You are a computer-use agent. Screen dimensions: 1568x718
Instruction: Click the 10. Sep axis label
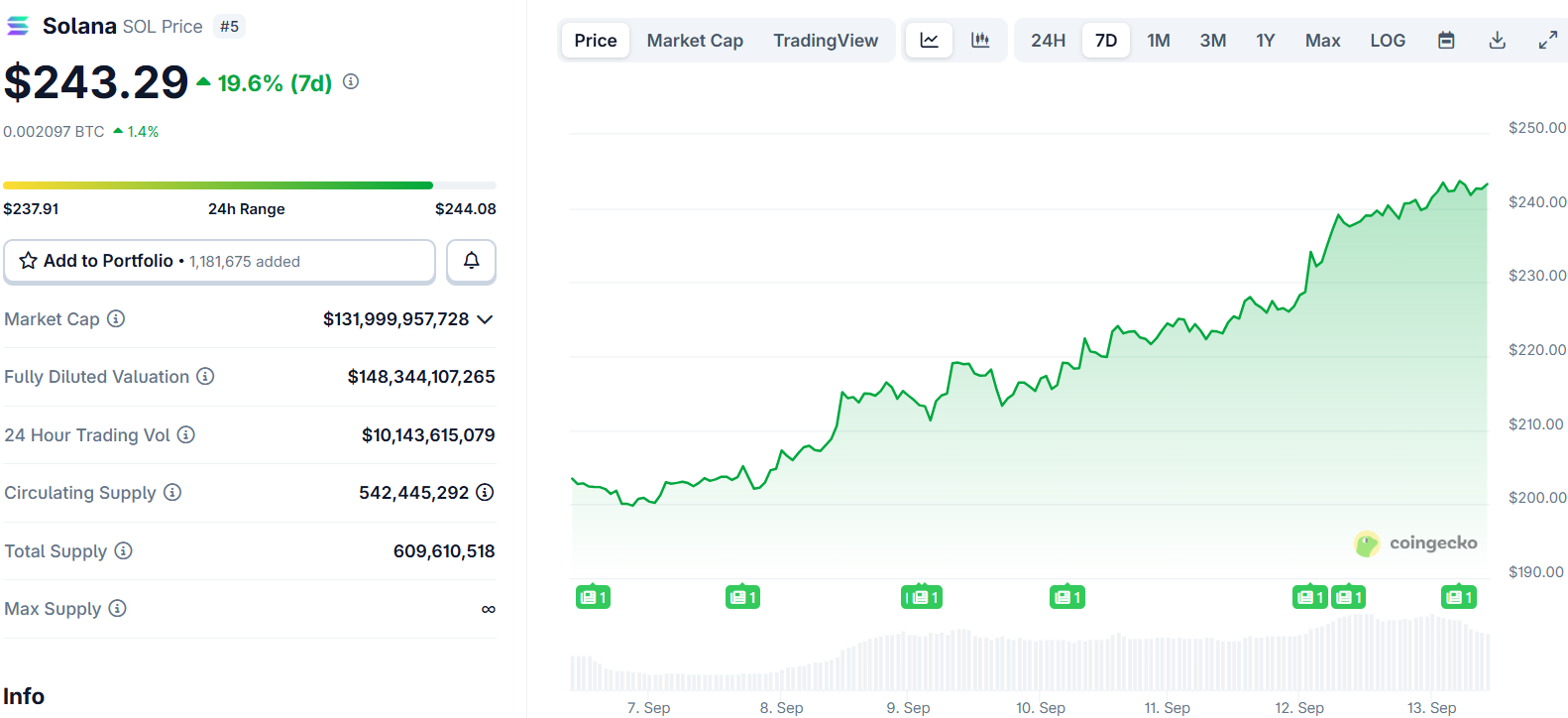(1041, 707)
